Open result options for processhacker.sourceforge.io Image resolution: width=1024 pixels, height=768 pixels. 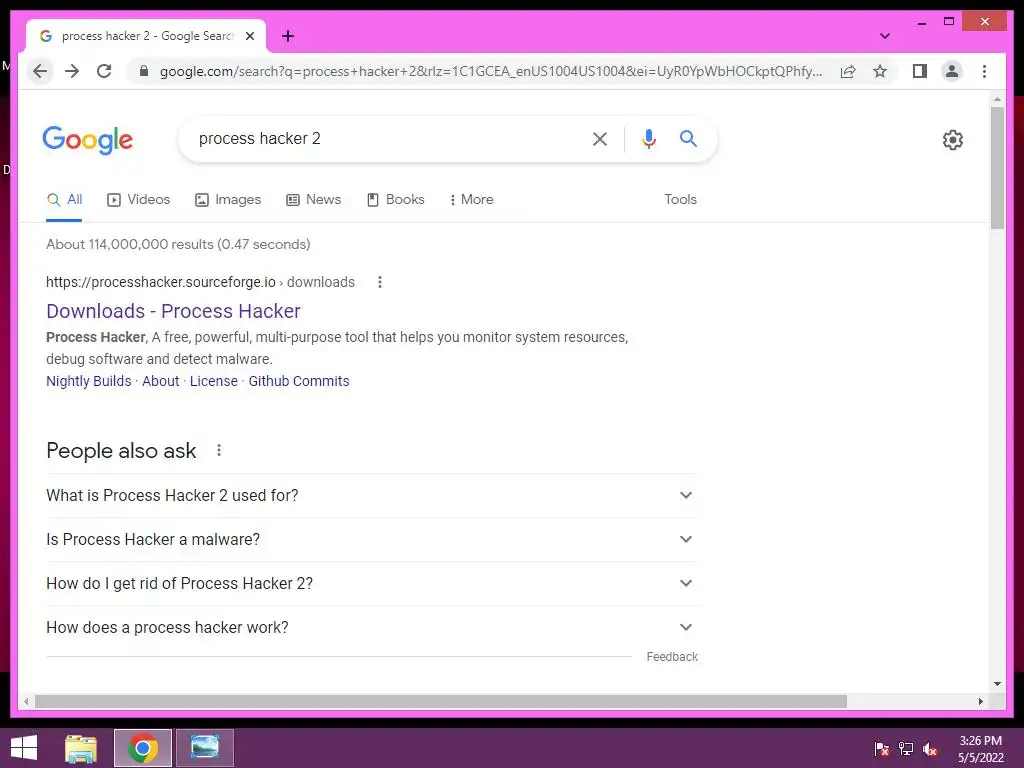point(379,282)
